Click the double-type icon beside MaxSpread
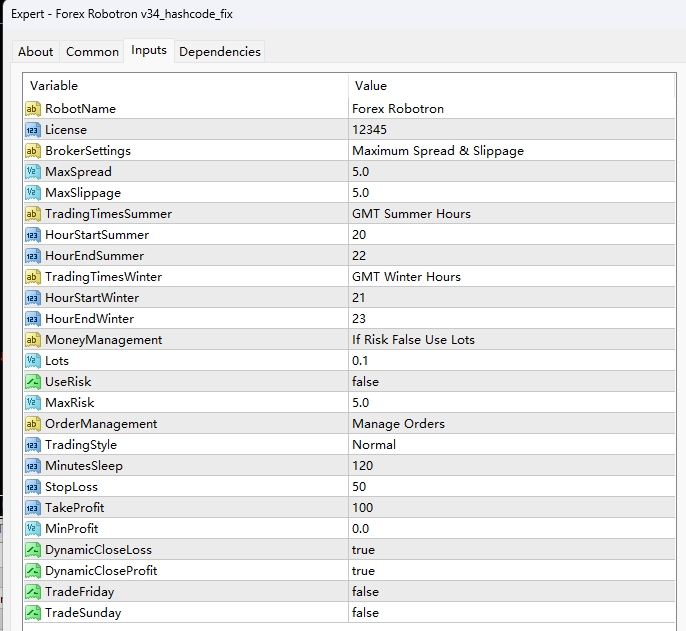This screenshot has width=686, height=631. 32,171
